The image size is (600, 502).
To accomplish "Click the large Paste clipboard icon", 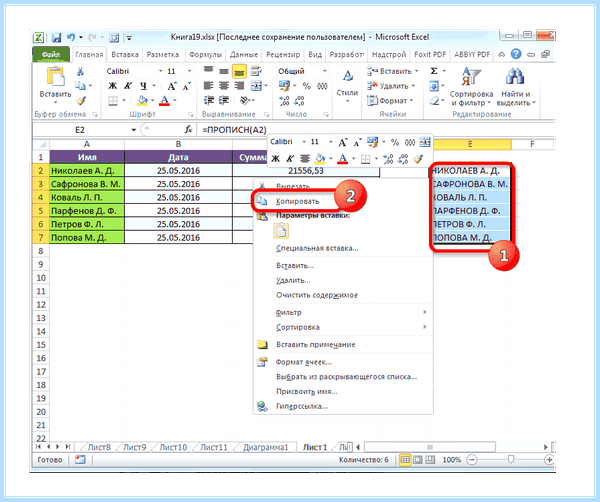I will pos(55,77).
